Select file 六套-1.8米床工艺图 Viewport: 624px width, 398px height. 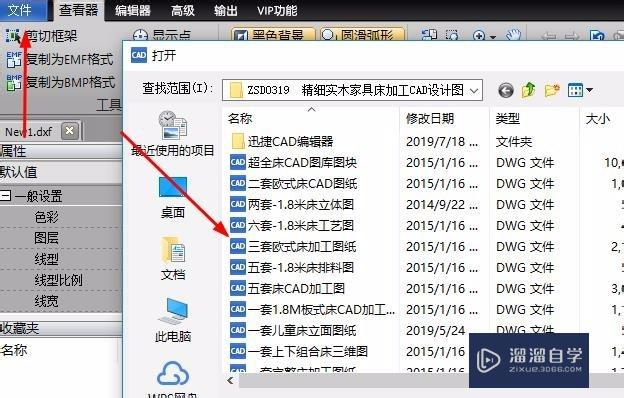click(x=292, y=226)
